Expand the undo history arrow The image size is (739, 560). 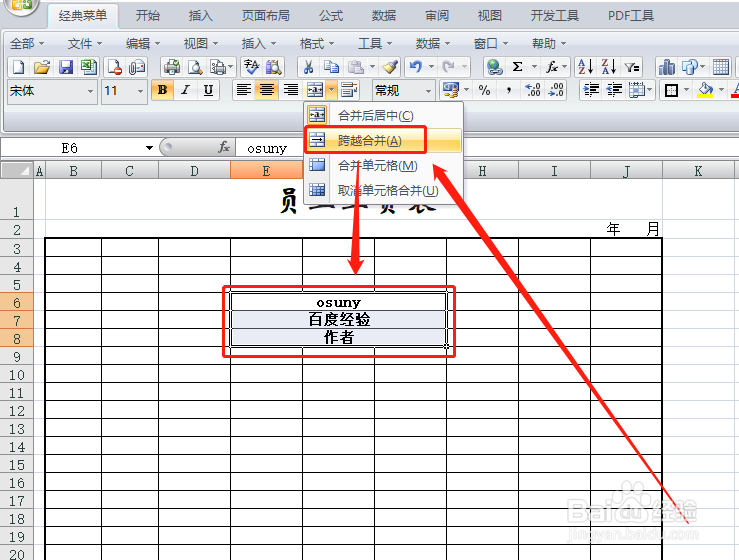[x=431, y=67]
